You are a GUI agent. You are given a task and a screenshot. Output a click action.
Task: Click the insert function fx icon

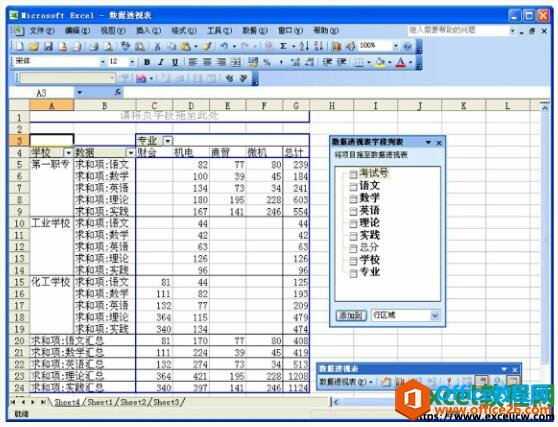(x=118, y=92)
